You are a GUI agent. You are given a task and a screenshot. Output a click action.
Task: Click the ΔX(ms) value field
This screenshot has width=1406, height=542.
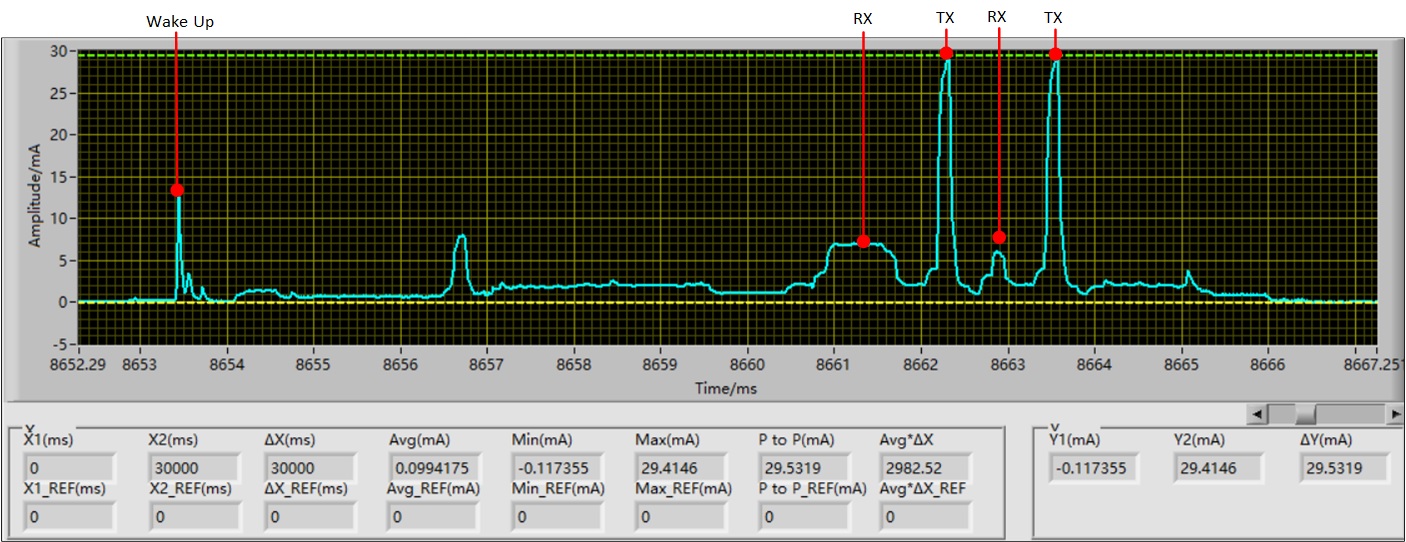(309, 468)
